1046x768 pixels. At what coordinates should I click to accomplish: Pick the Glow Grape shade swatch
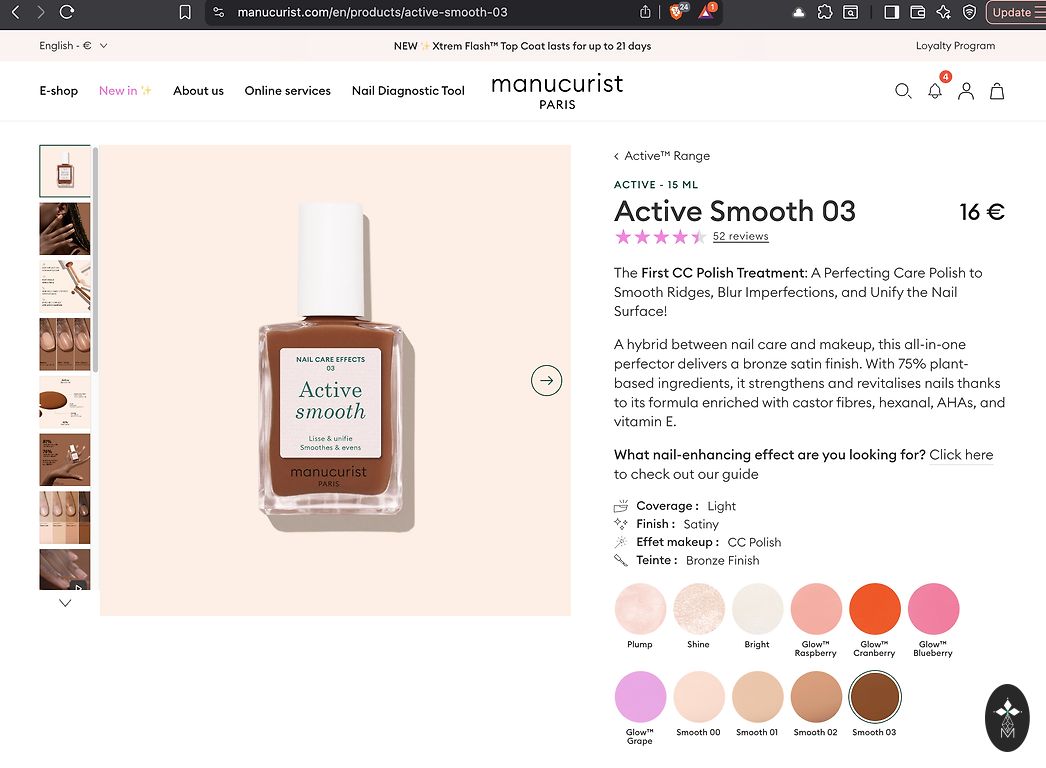(x=640, y=697)
